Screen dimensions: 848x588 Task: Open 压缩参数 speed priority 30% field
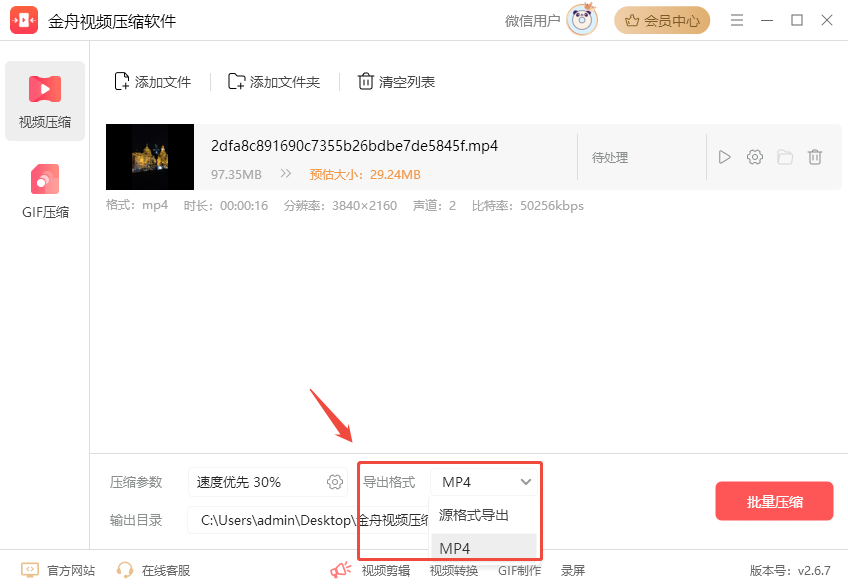267,482
